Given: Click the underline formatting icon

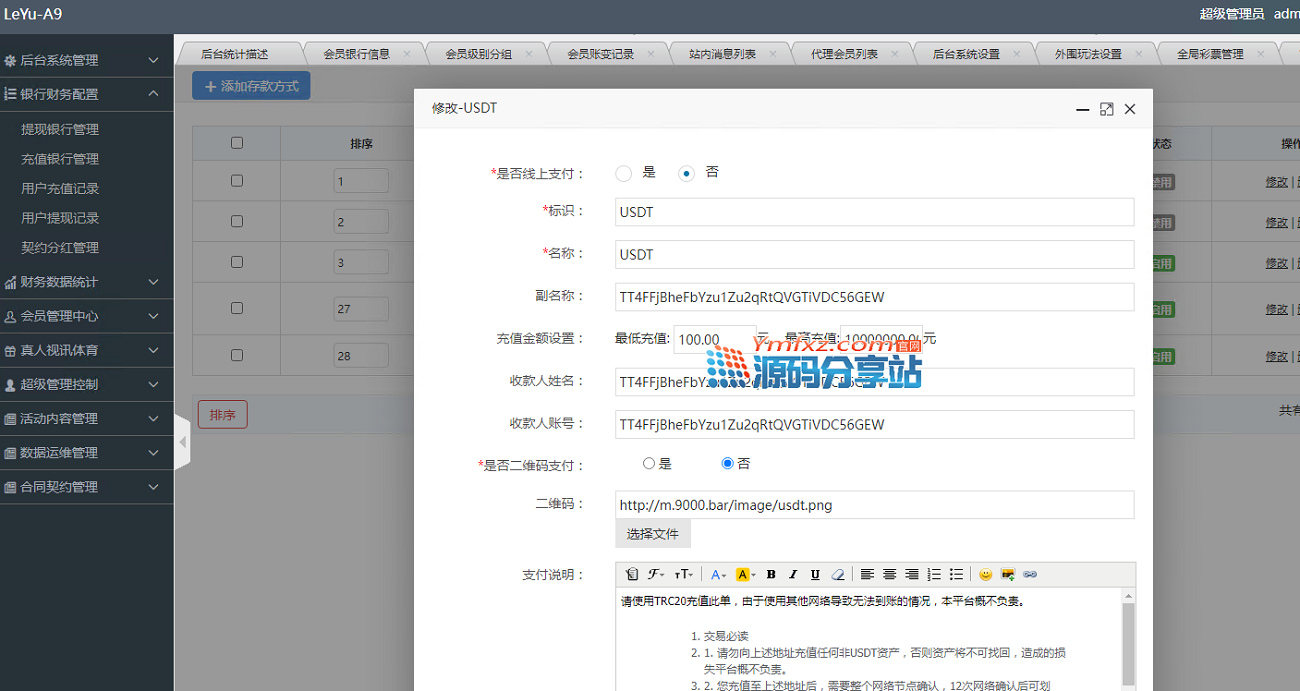Looking at the screenshot, I should pyautogui.click(x=815, y=574).
